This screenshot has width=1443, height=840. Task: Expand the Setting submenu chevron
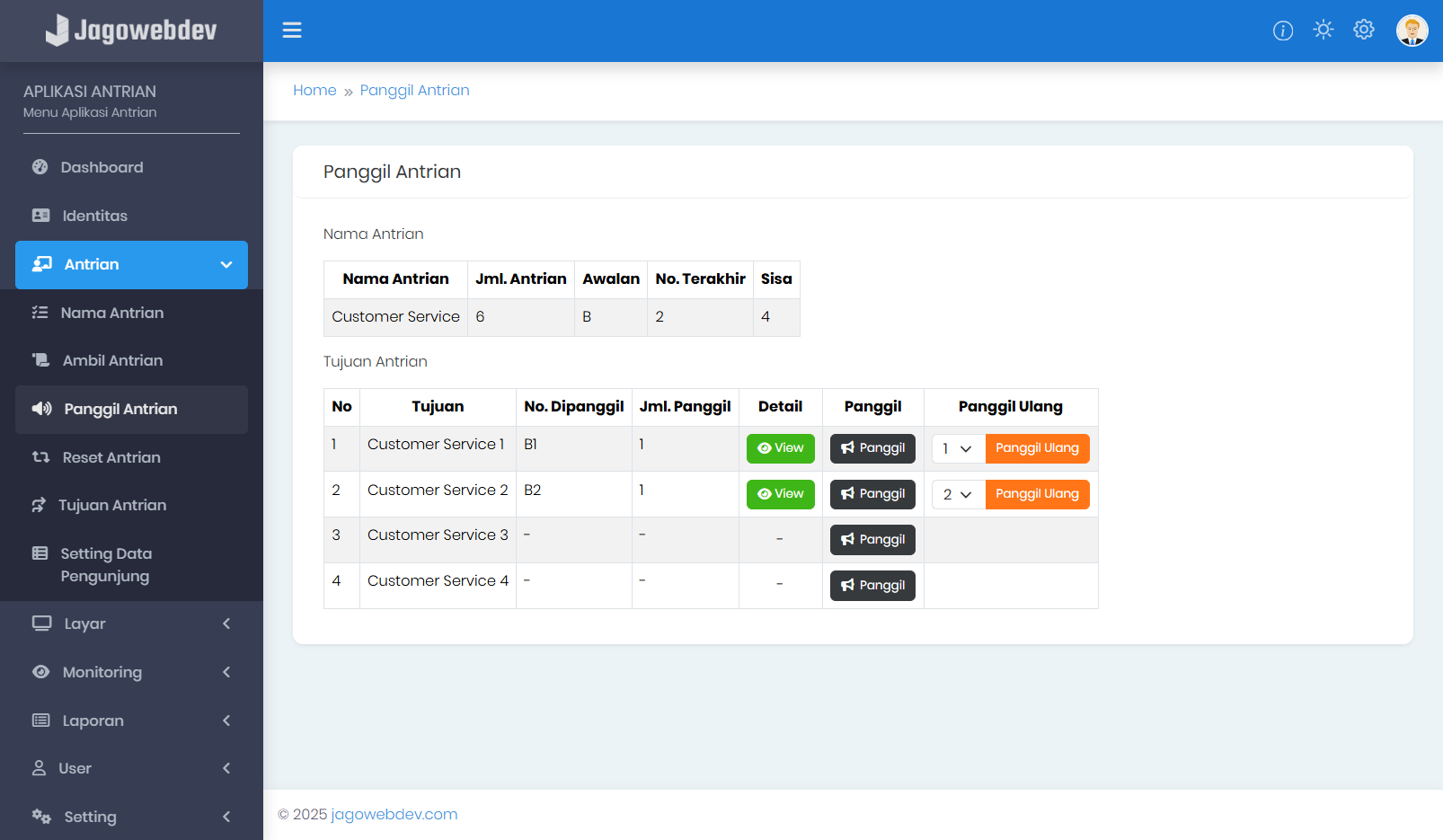[x=226, y=817]
